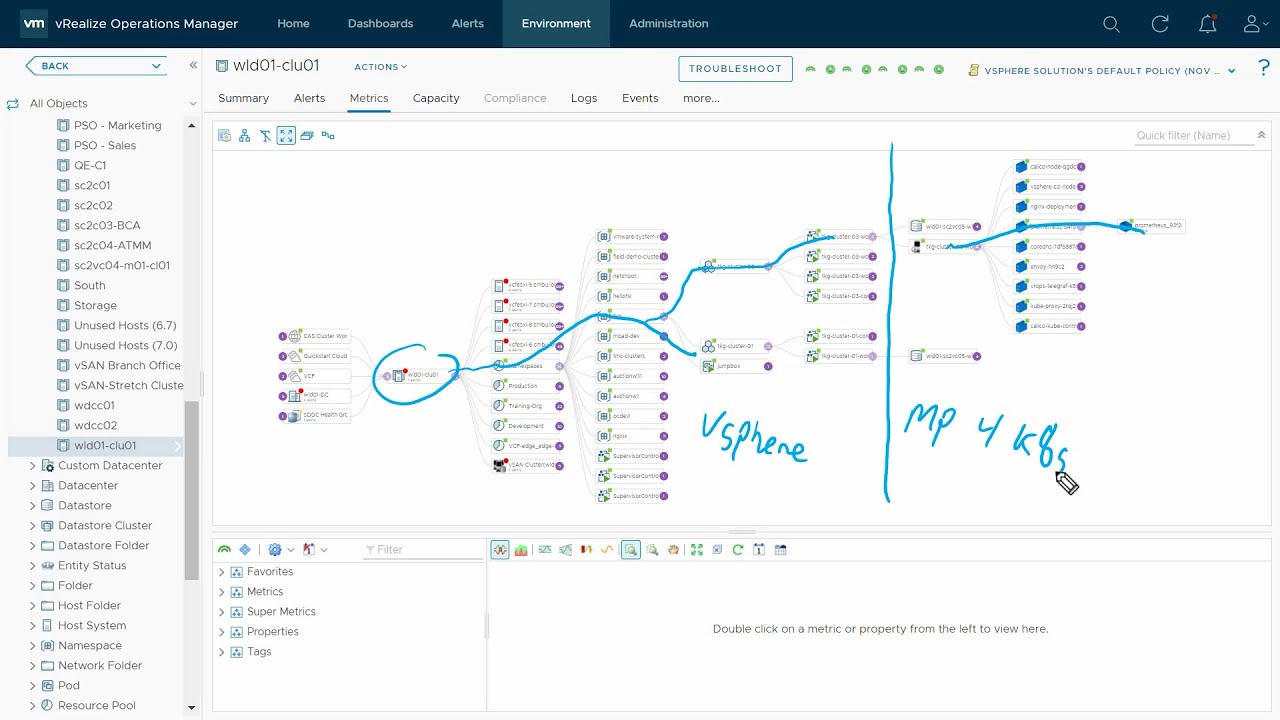Click the hierarchy view icon above the map
Screen dimensions: 1280x720
click(245, 136)
